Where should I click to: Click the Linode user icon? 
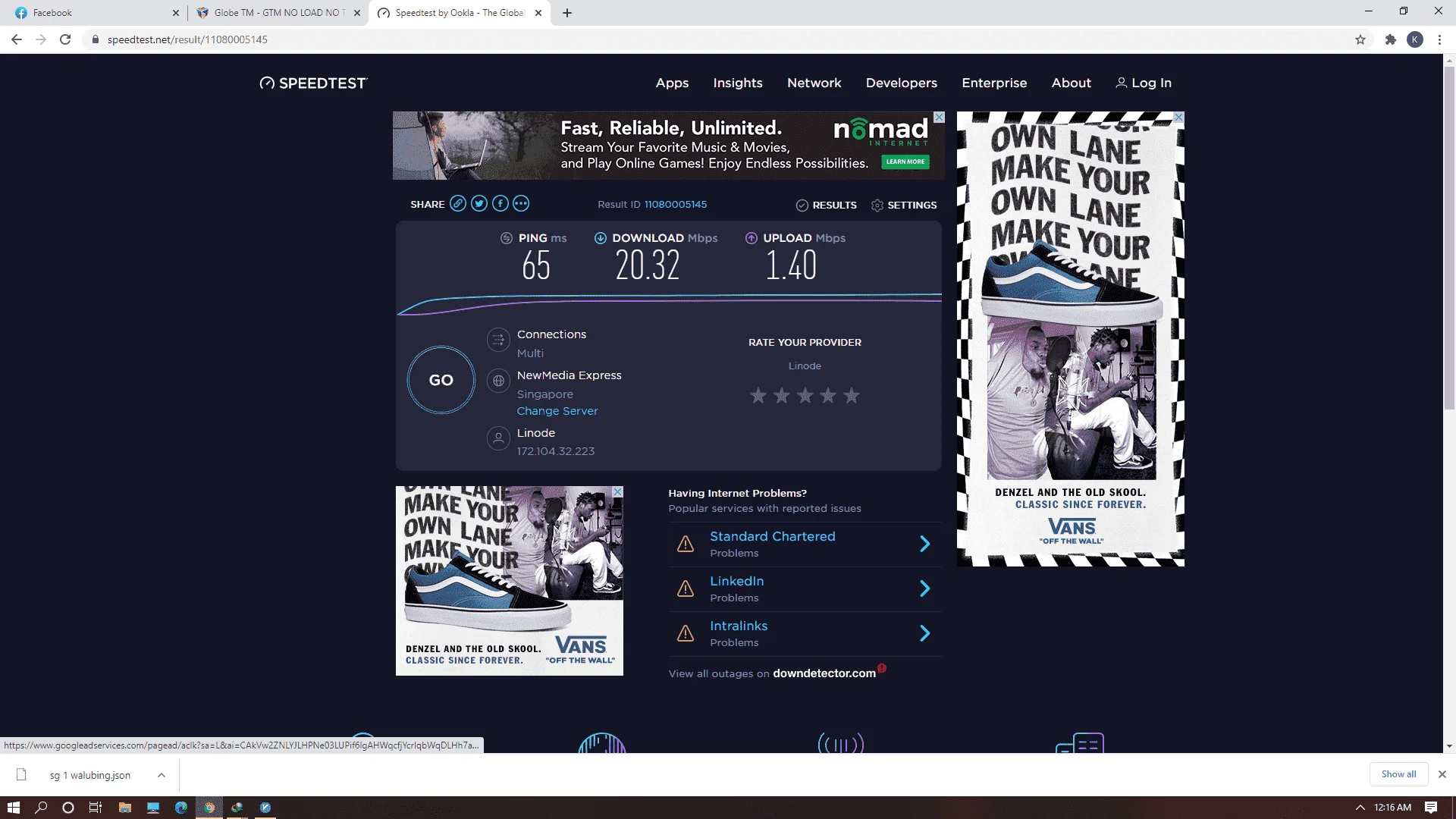498,438
